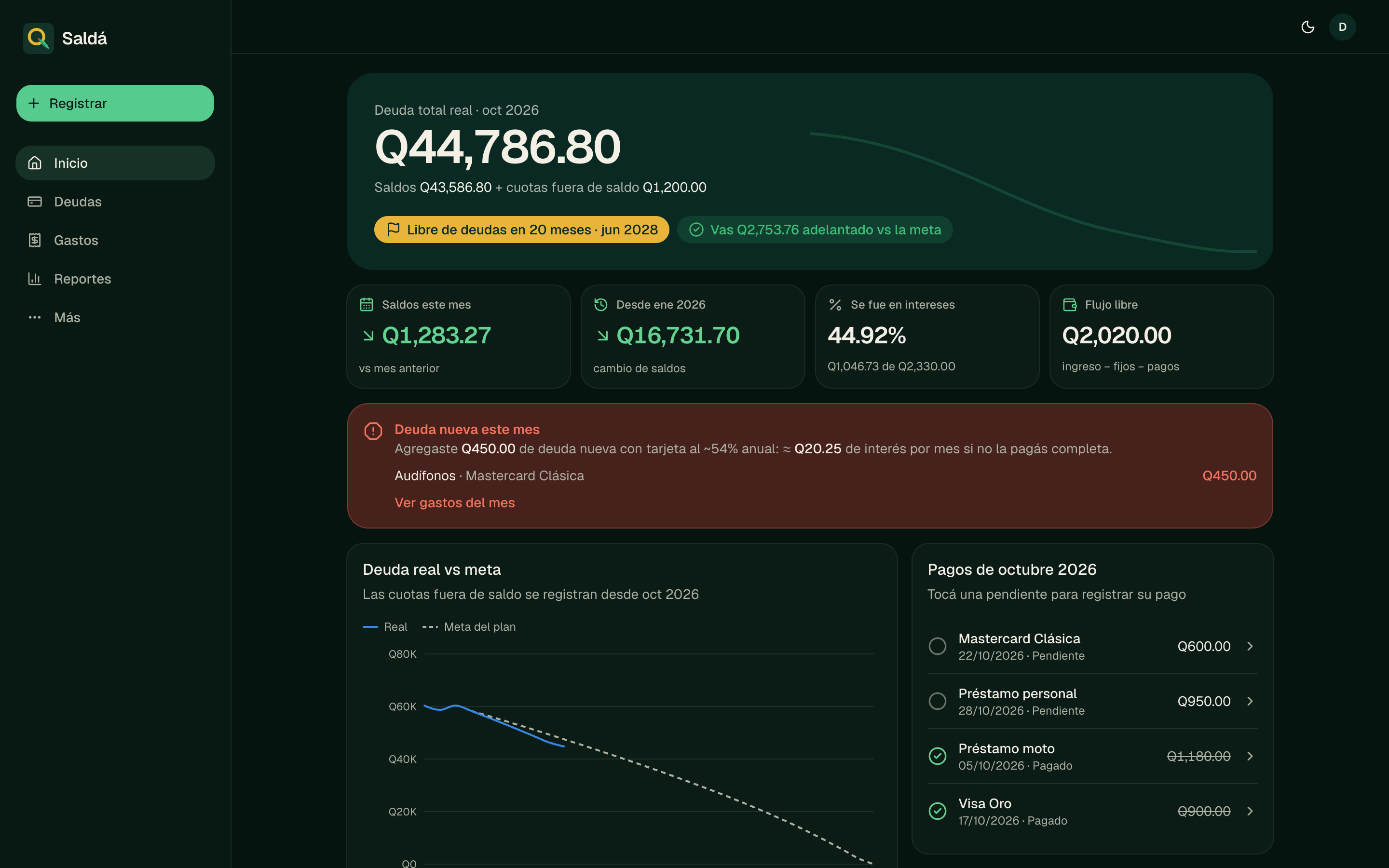Image resolution: width=1389 pixels, height=868 pixels.
Task: Open the Gastos section
Action: point(115,240)
